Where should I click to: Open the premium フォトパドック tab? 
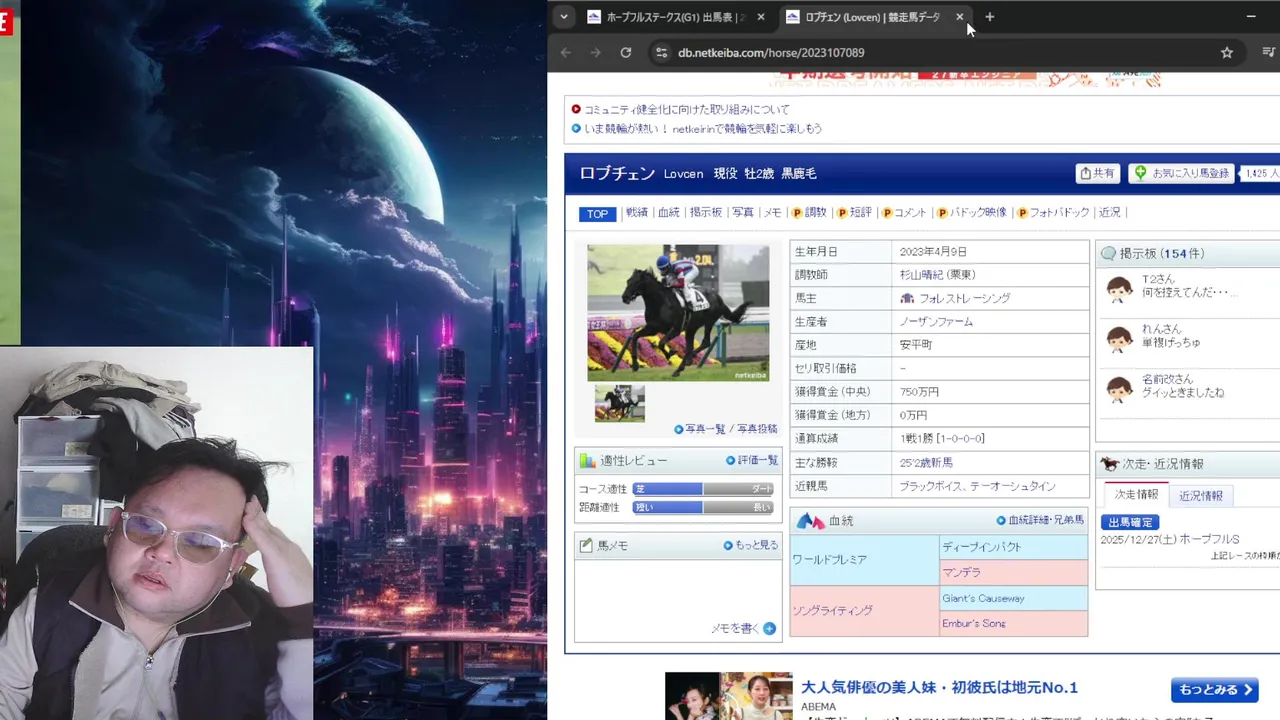click(x=1054, y=213)
